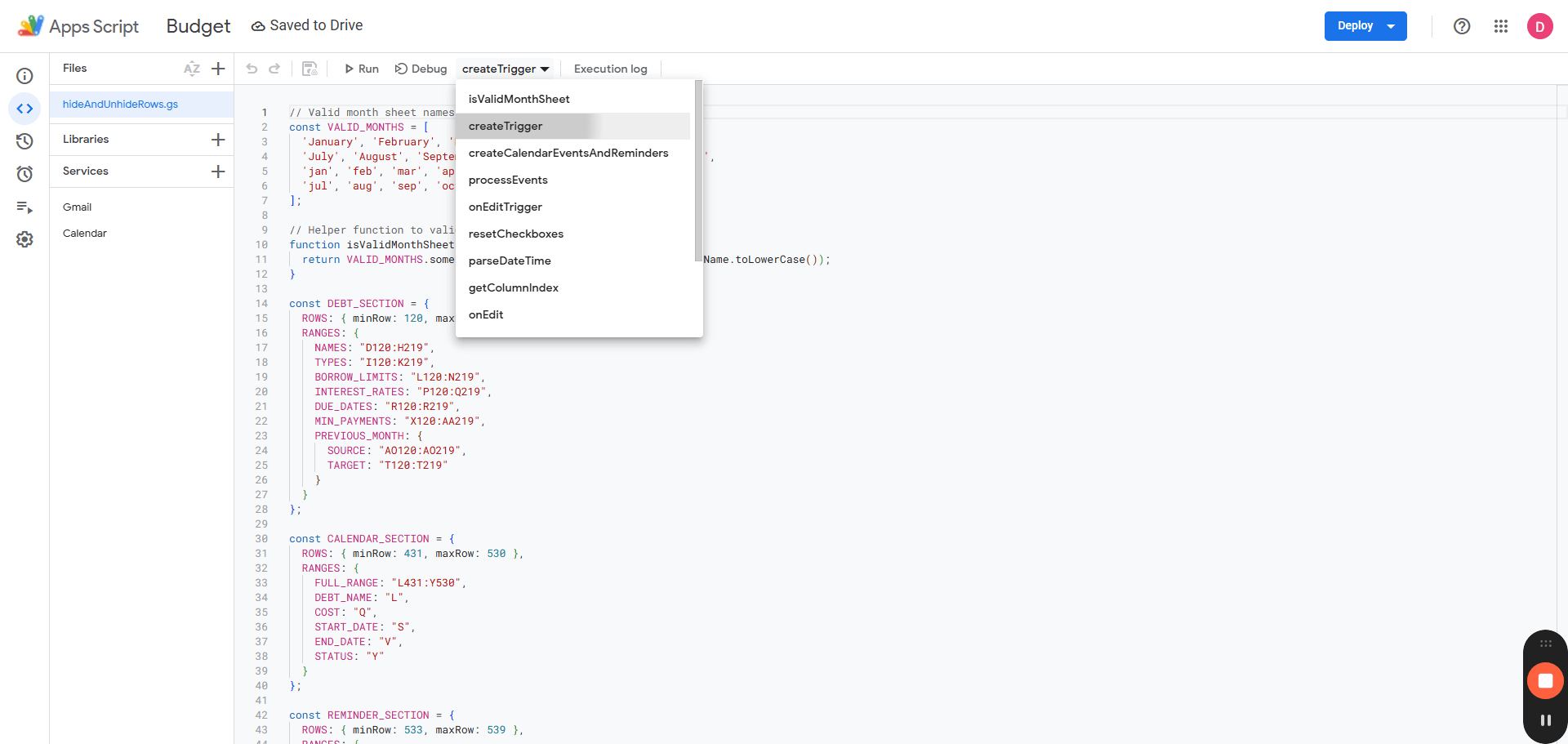
Task: Choose onEdit from the dropdown
Action: 573,314
